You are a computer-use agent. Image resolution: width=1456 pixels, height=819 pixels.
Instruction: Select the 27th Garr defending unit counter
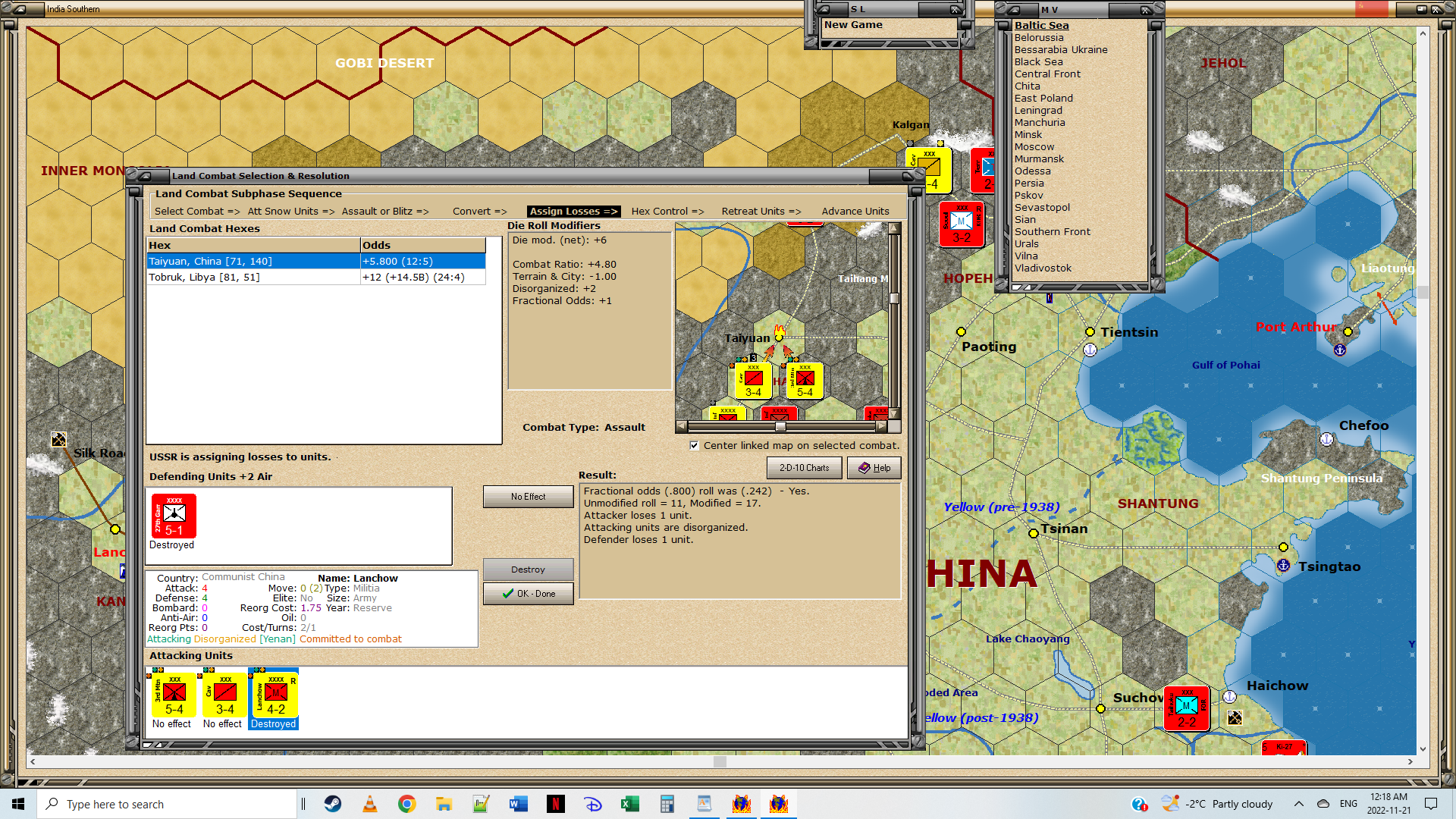pos(174,516)
